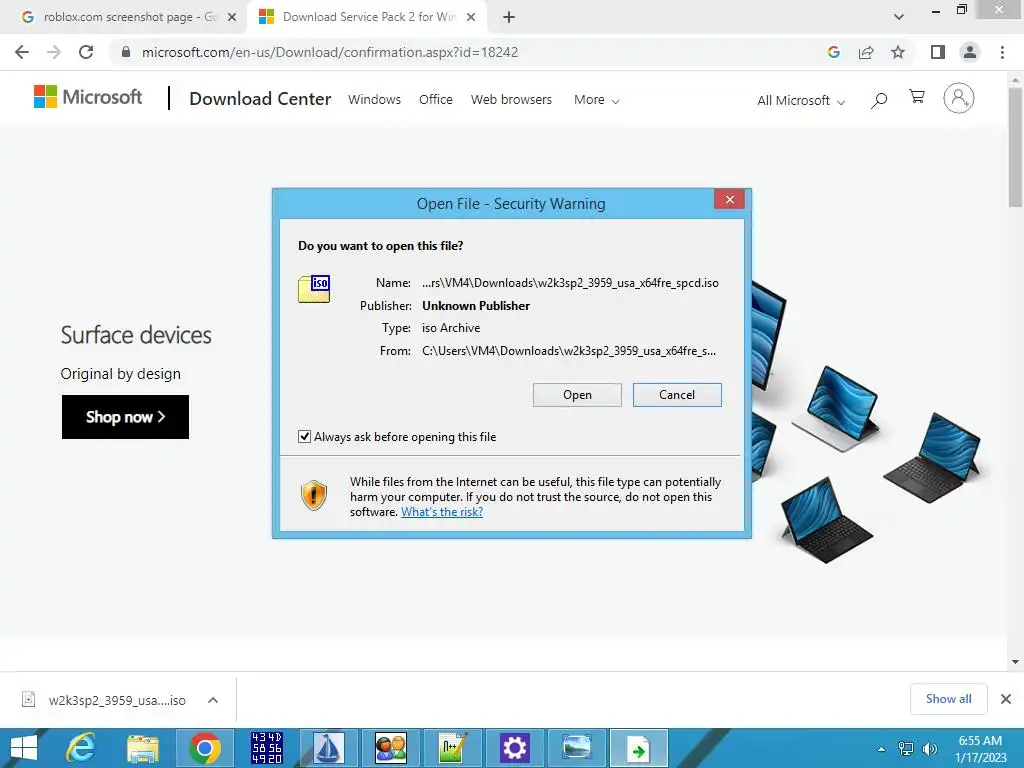Viewport: 1024px width, 768px height.
Task: Click the share page icon
Action: 866,52
